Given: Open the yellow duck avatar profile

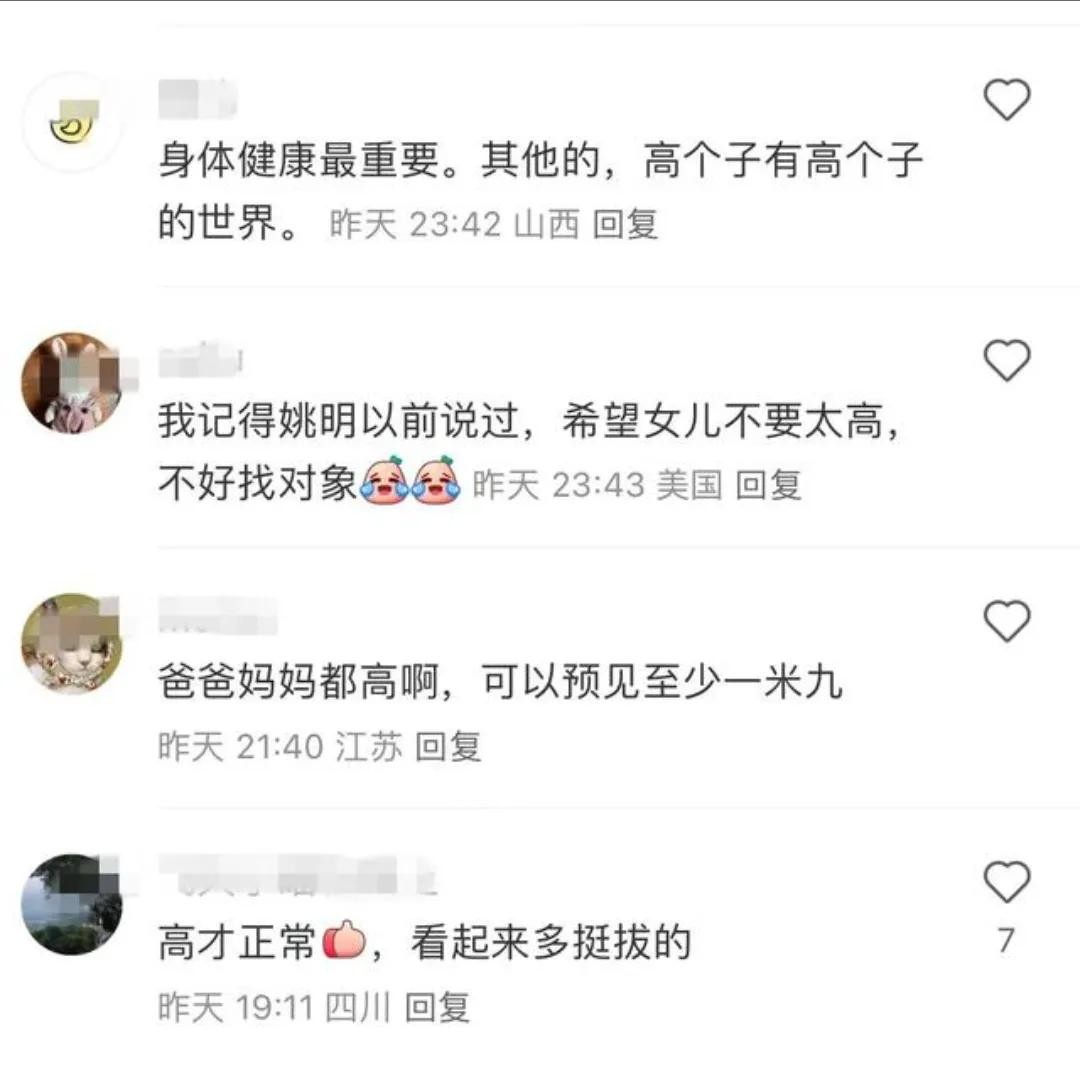Looking at the screenshot, I should 72,122.
